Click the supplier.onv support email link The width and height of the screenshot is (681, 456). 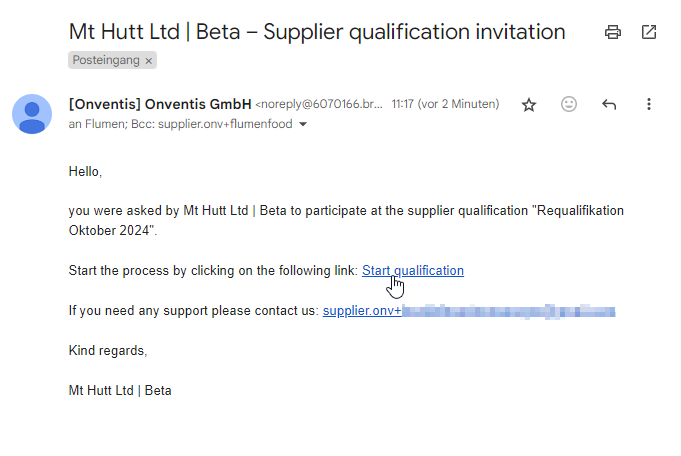click(361, 311)
